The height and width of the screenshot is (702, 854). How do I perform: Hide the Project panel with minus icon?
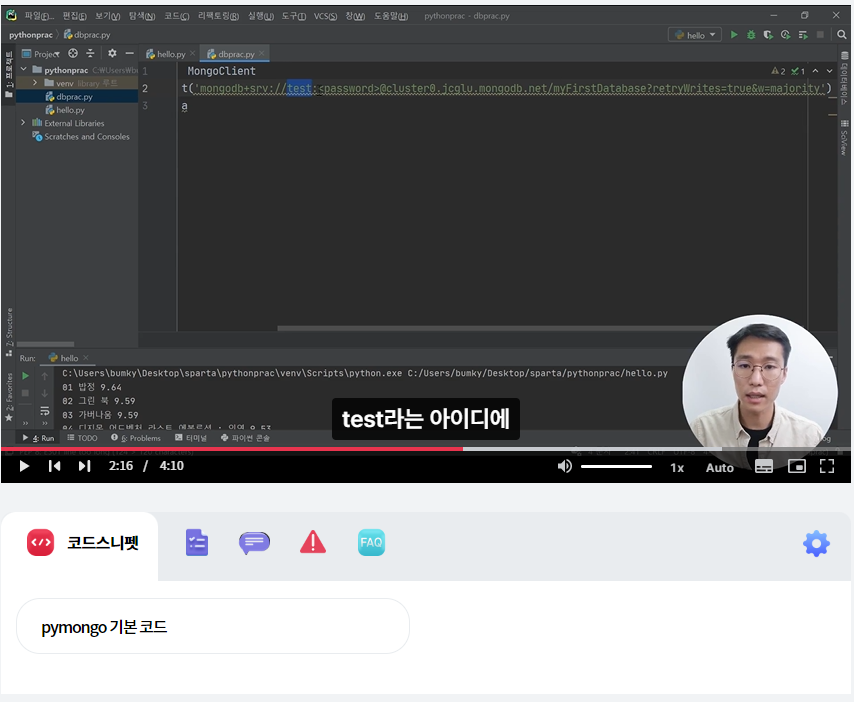[130, 53]
